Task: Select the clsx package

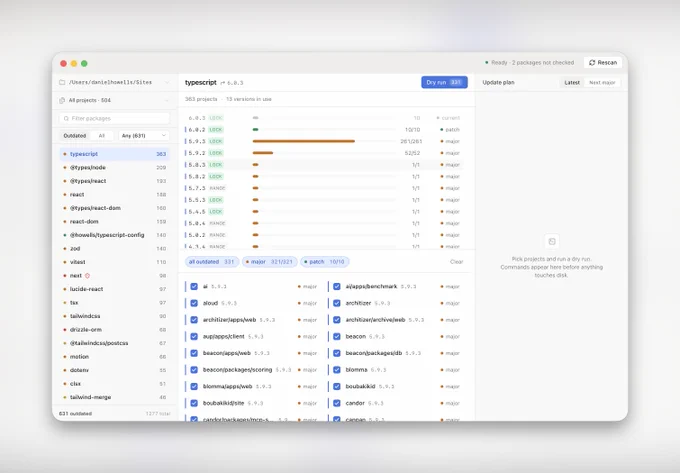Action: (114, 384)
